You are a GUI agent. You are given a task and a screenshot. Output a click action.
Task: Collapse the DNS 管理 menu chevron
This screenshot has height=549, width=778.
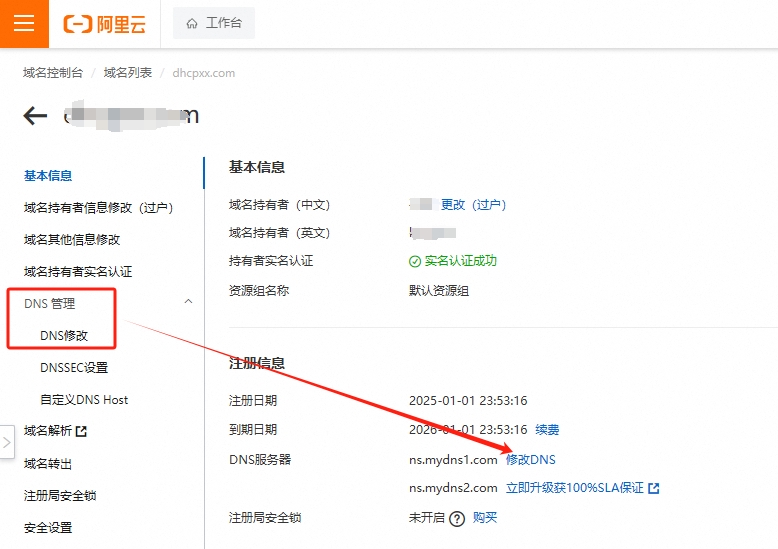(x=189, y=302)
